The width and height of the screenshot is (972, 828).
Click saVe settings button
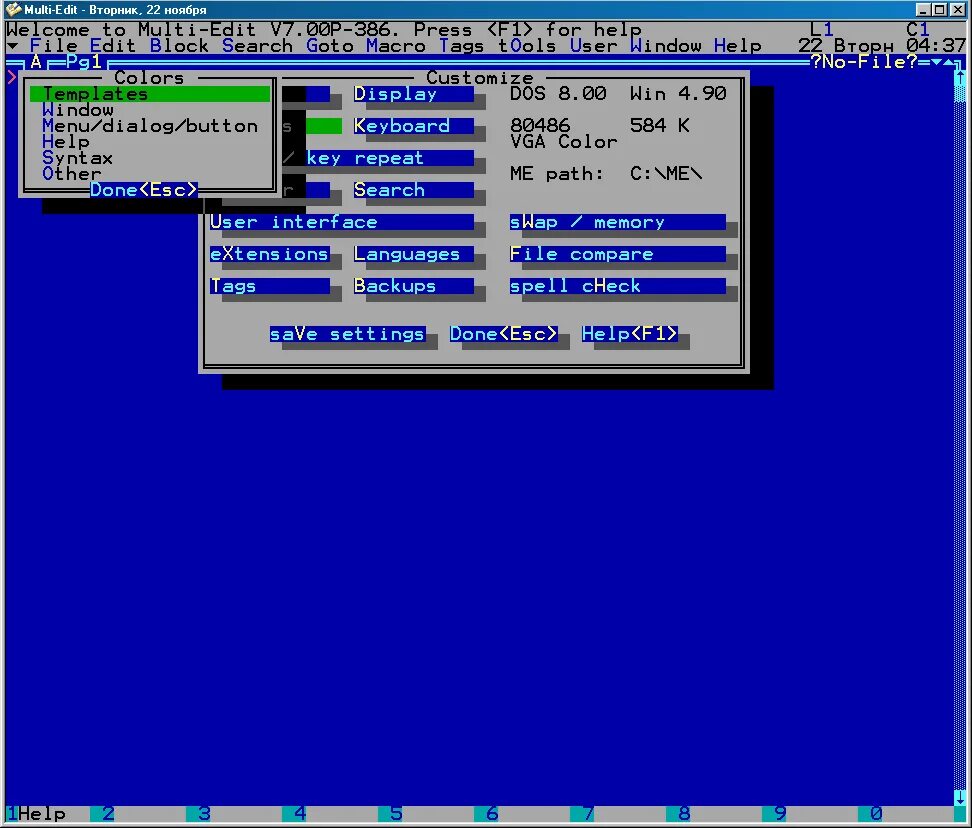[347, 334]
